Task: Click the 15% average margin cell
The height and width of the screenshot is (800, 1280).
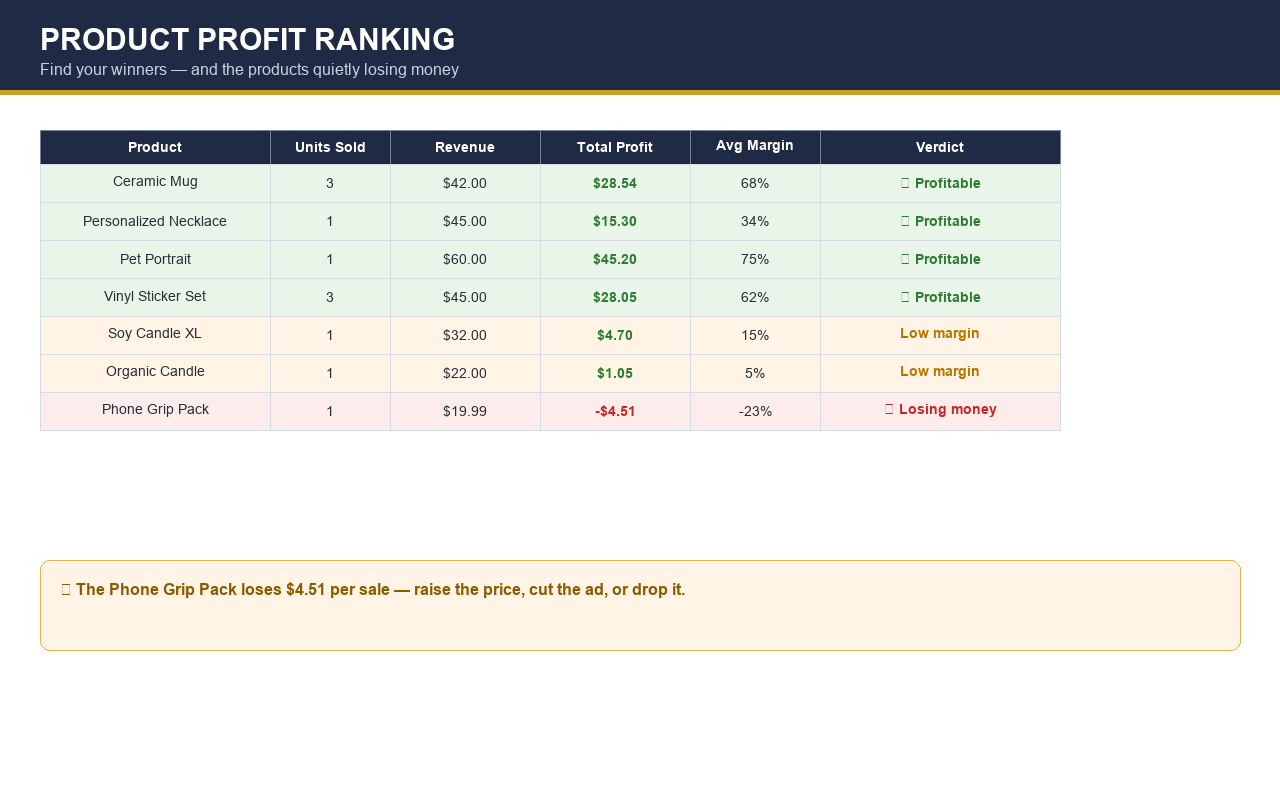Action: point(755,335)
